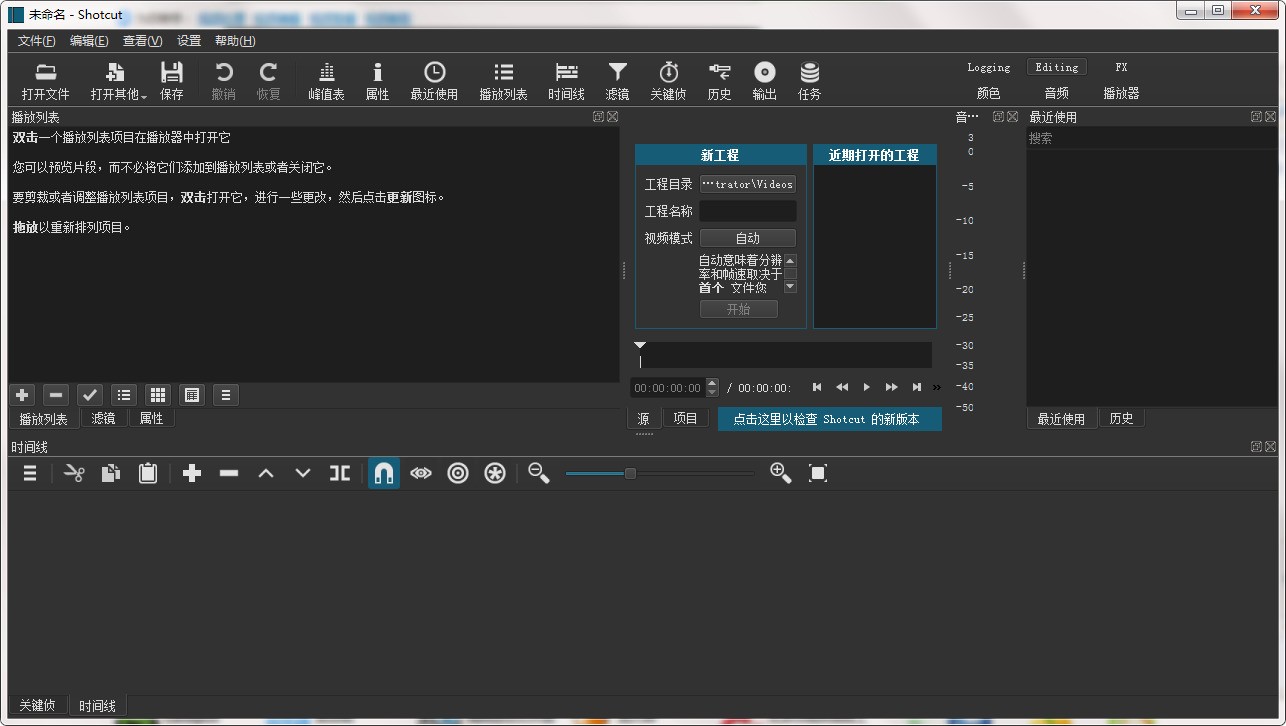
Task: Open the playlist panel menu
Action: click(x=225, y=395)
